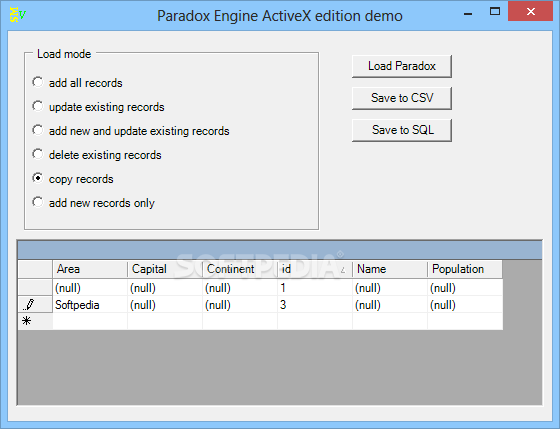The image size is (560, 429).
Task: Select the first row's header selector
Action: pyautogui.click(x=35, y=288)
